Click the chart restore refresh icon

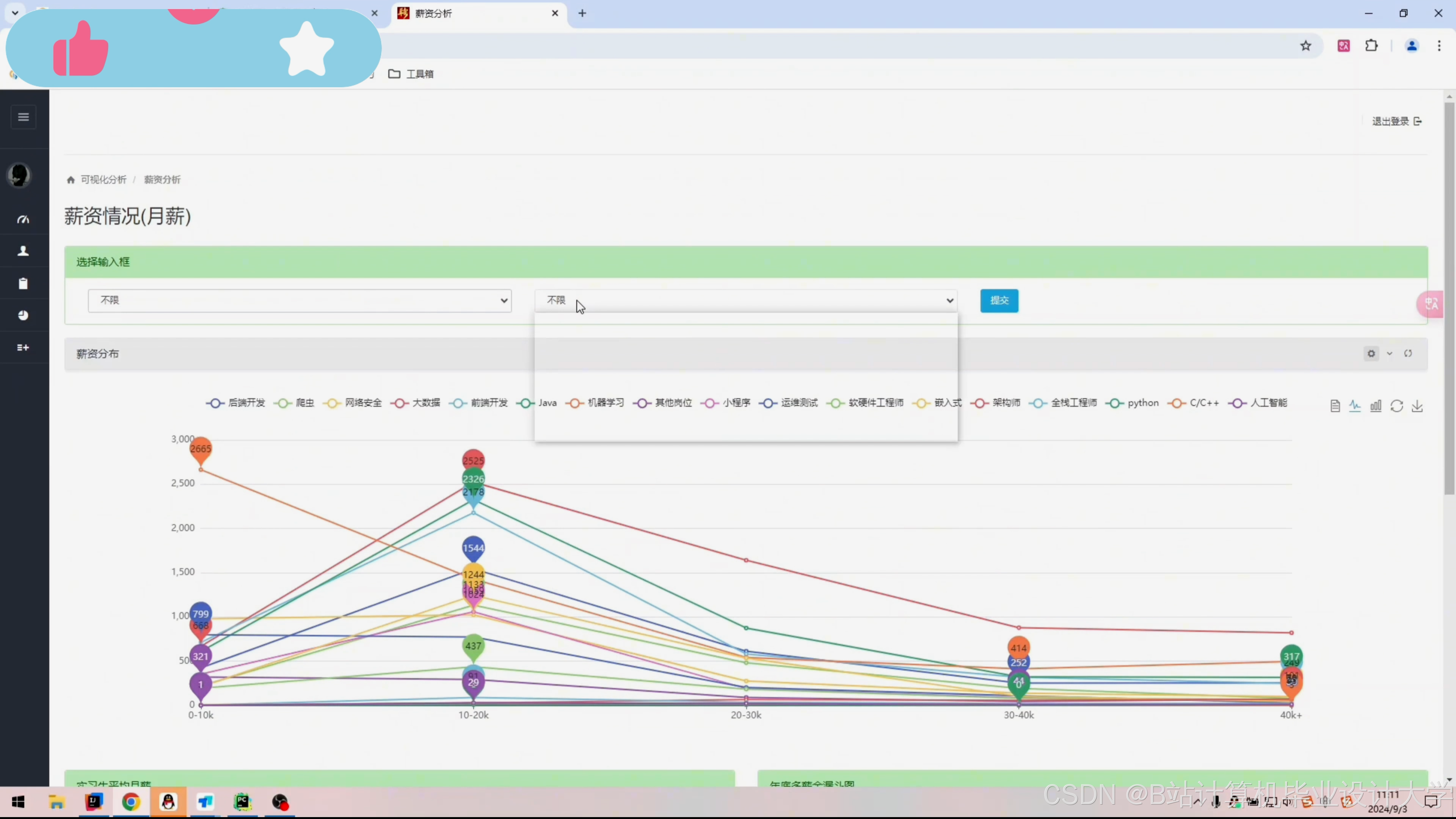[1396, 406]
